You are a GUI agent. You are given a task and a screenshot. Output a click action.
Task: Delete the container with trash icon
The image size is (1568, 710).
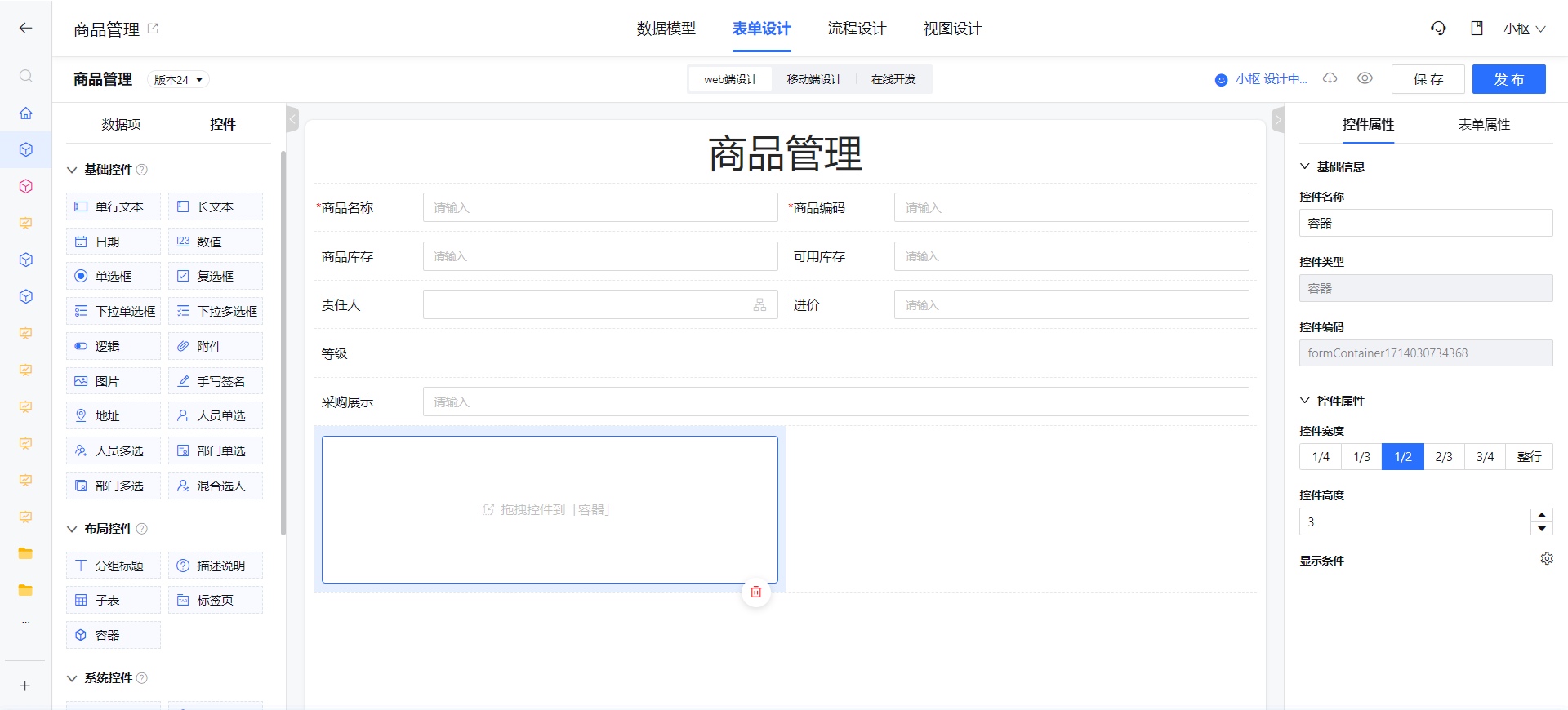point(756,592)
